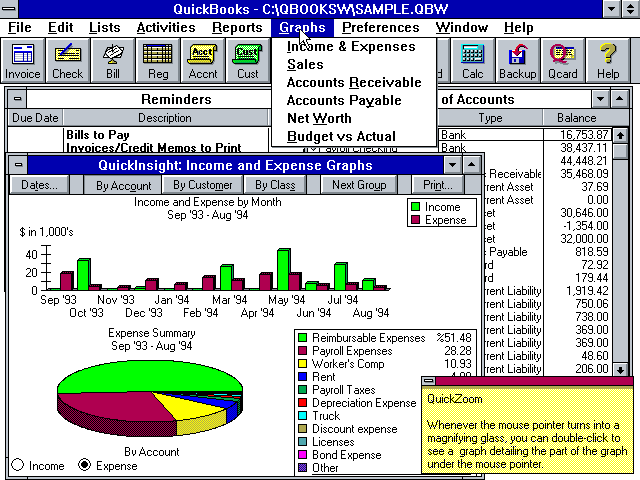Click the Check toolbar icon
Screen dimensions: 640x480
[67, 61]
